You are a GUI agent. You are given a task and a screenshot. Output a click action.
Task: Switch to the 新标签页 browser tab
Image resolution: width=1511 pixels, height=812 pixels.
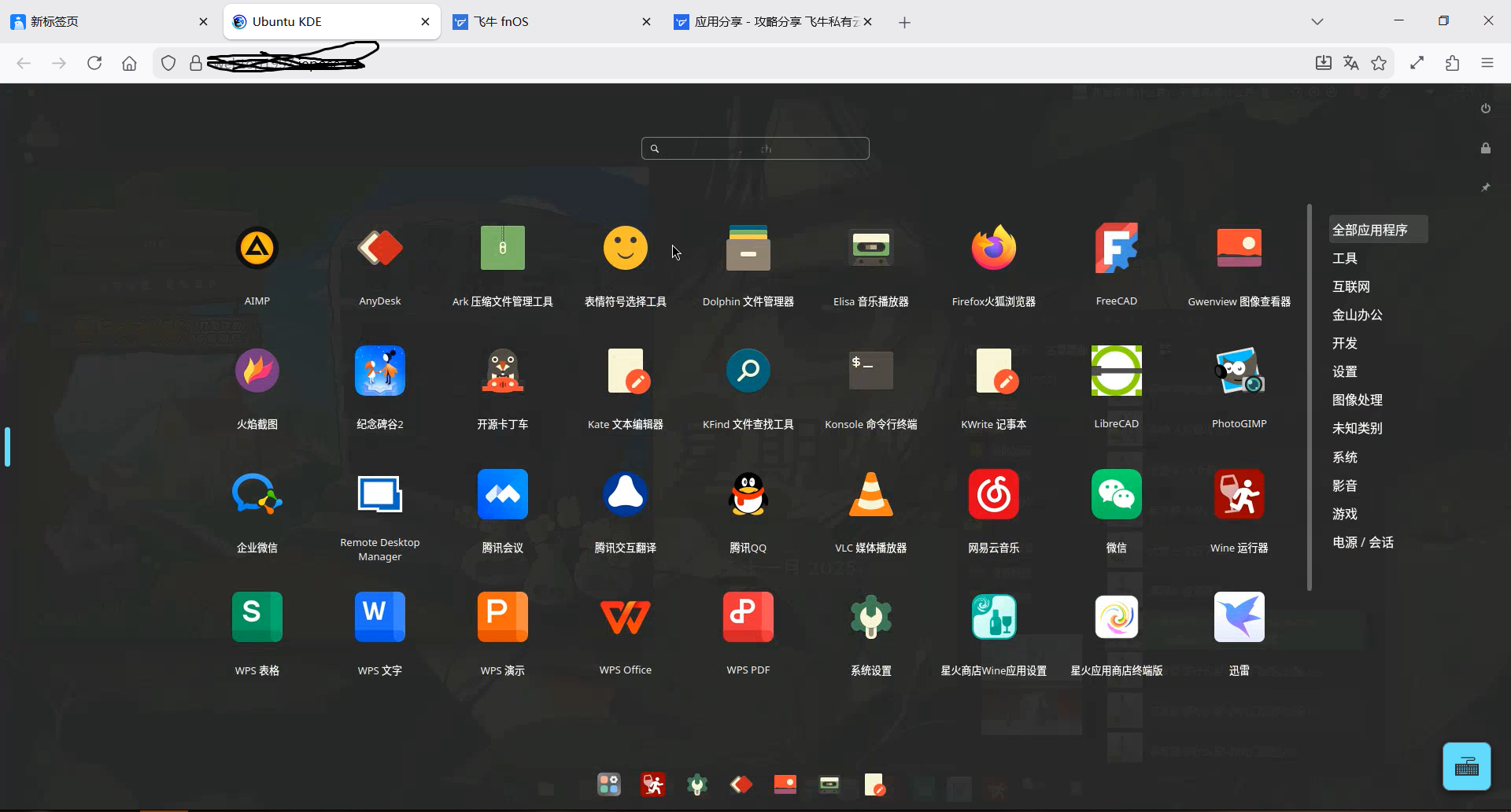coord(110,22)
